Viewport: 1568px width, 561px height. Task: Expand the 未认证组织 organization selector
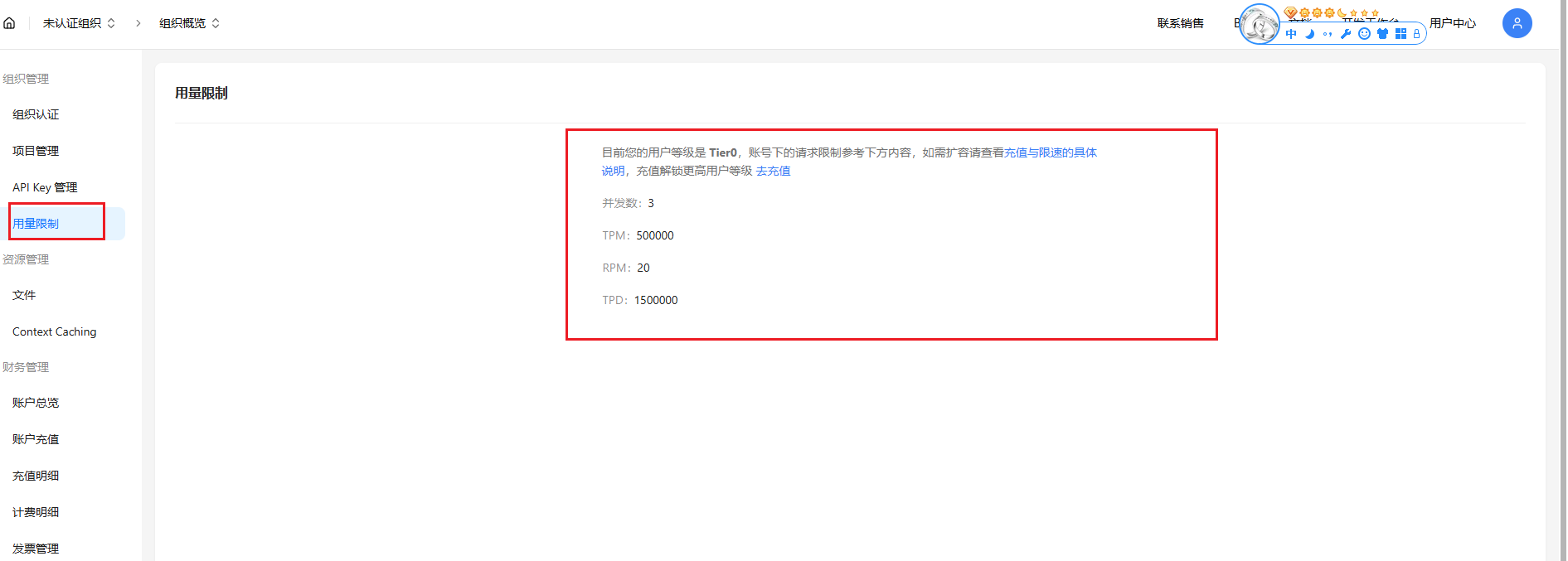pyautogui.click(x=79, y=23)
